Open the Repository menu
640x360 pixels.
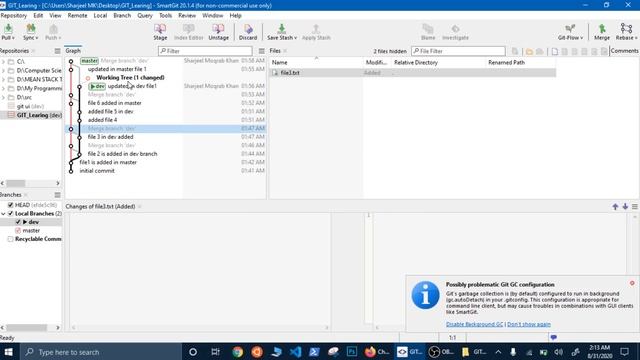click(x=13, y=16)
